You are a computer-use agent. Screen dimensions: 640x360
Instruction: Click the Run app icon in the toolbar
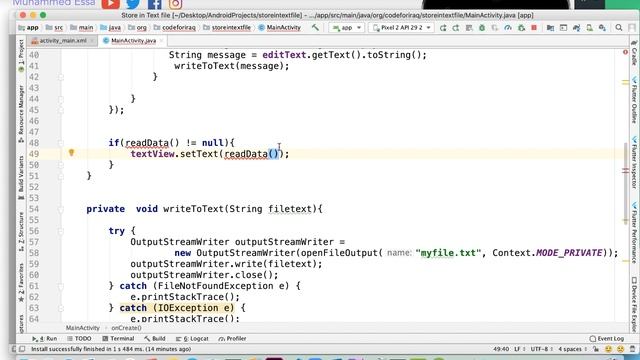coord(443,28)
